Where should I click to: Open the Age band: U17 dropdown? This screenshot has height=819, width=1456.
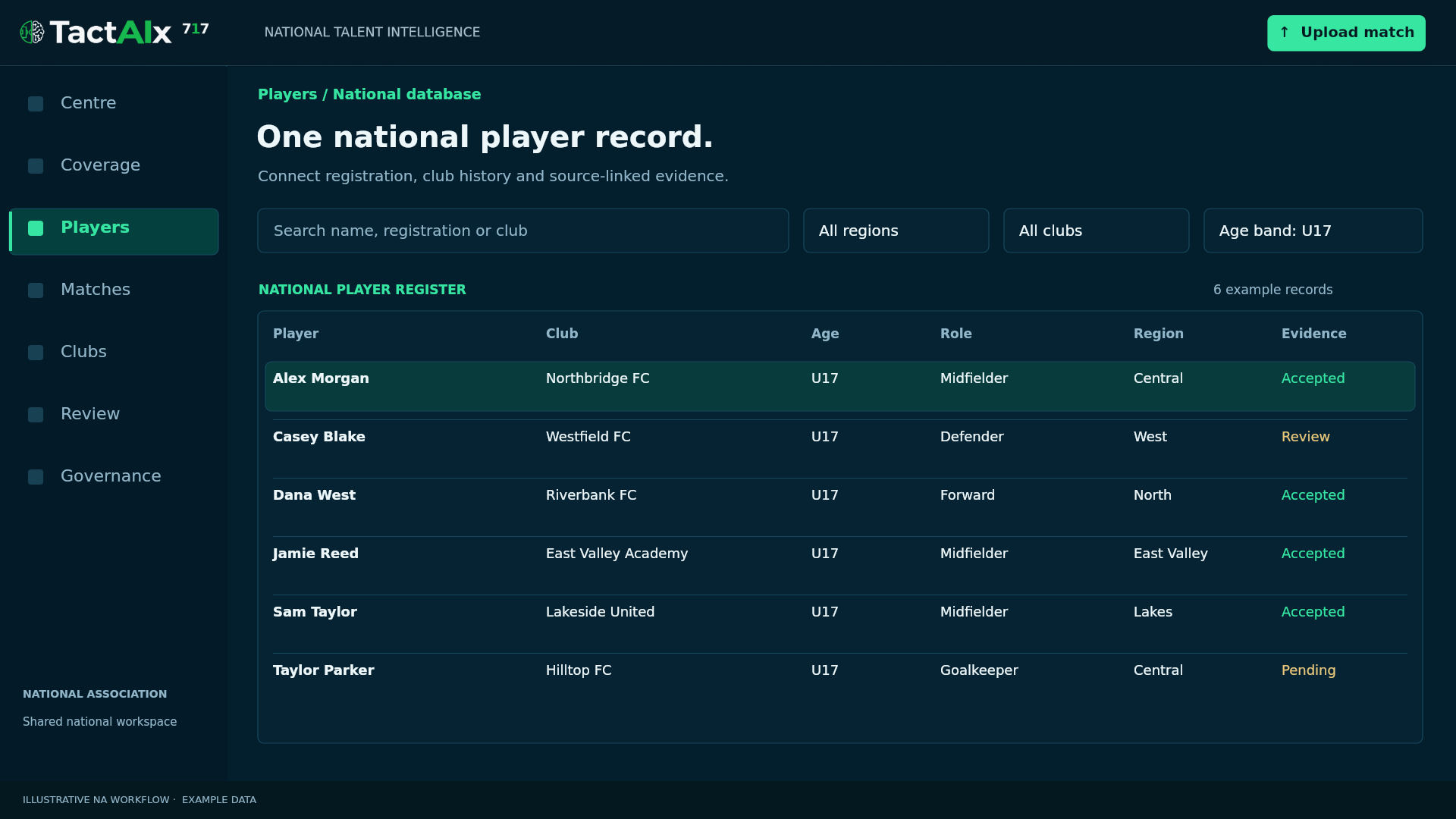pos(1313,231)
